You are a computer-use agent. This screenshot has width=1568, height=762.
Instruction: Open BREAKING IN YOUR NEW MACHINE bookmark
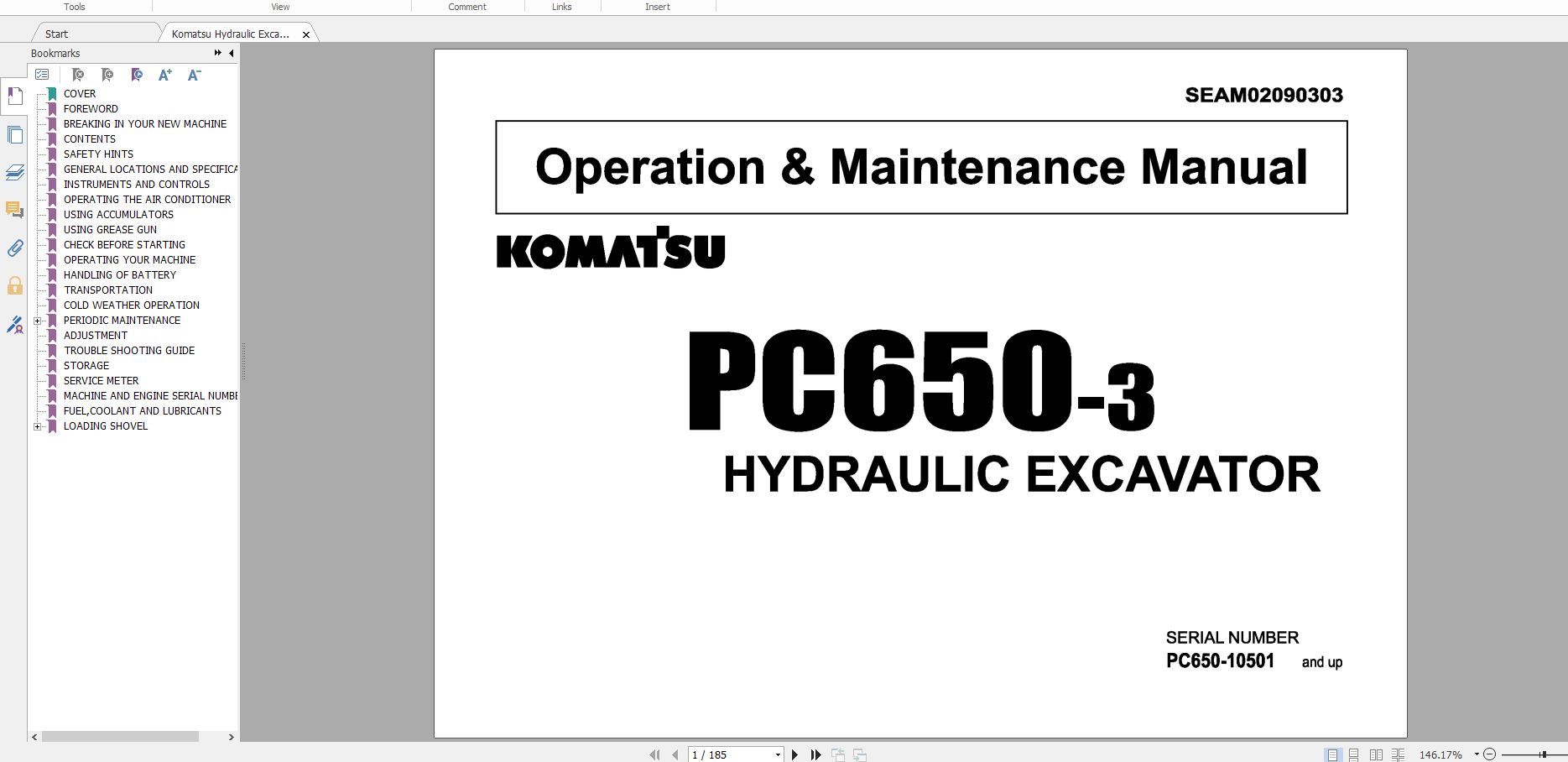click(x=145, y=124)
